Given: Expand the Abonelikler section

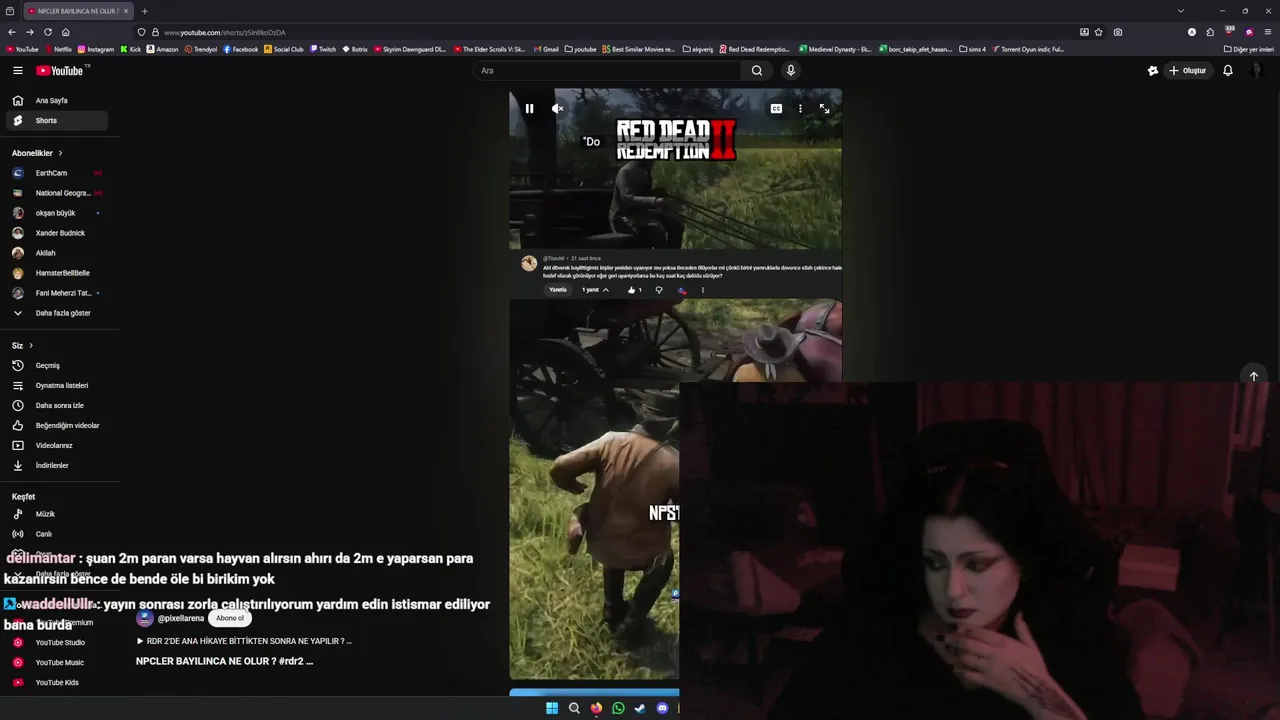Looking at the screenshot, I should point(37,153).
